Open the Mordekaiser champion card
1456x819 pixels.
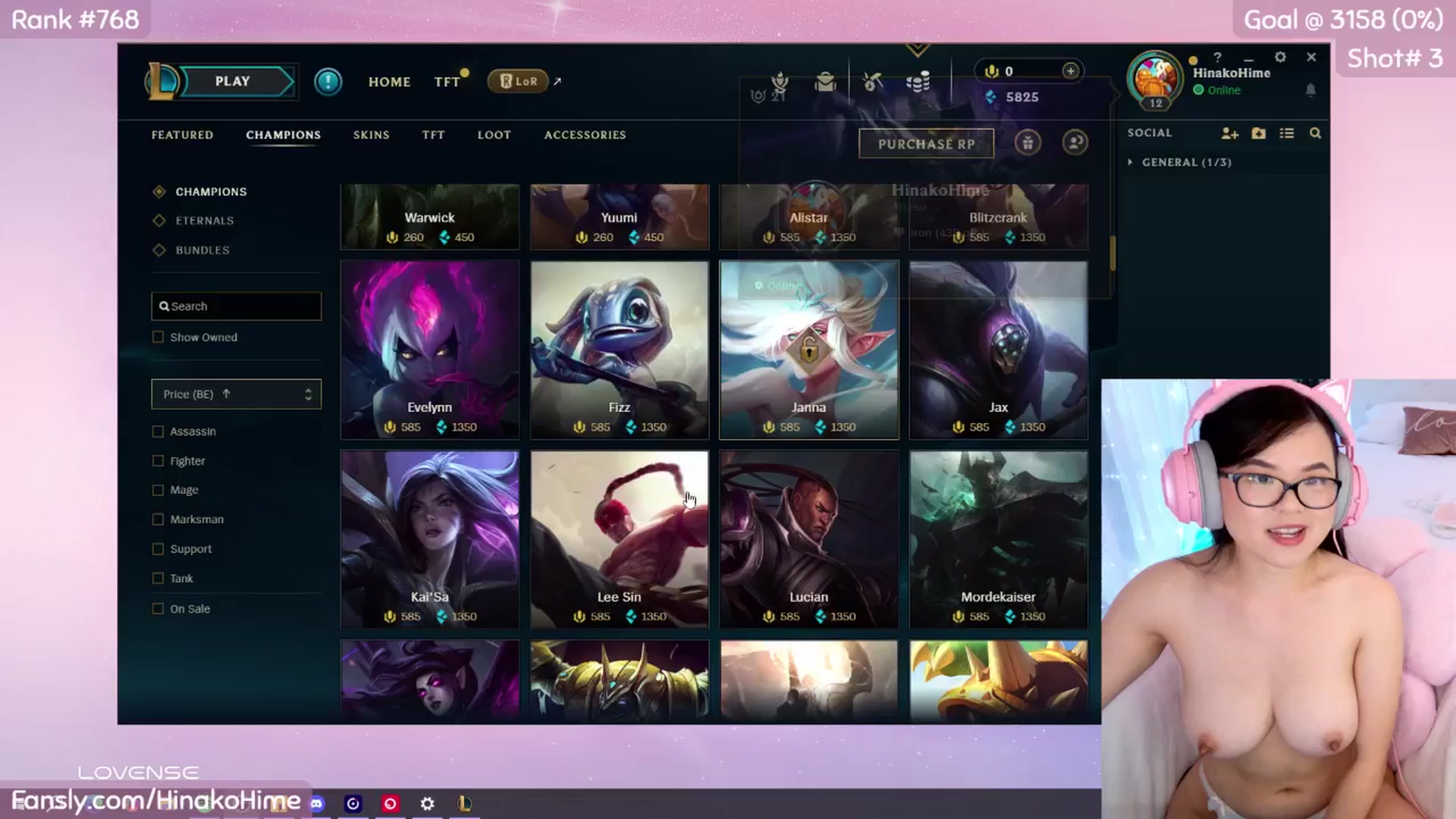[x=999, y=540]
